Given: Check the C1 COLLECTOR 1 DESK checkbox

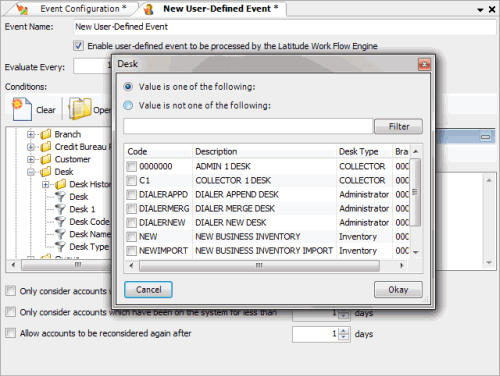Looking at the screenshot, I should [132, 180].
